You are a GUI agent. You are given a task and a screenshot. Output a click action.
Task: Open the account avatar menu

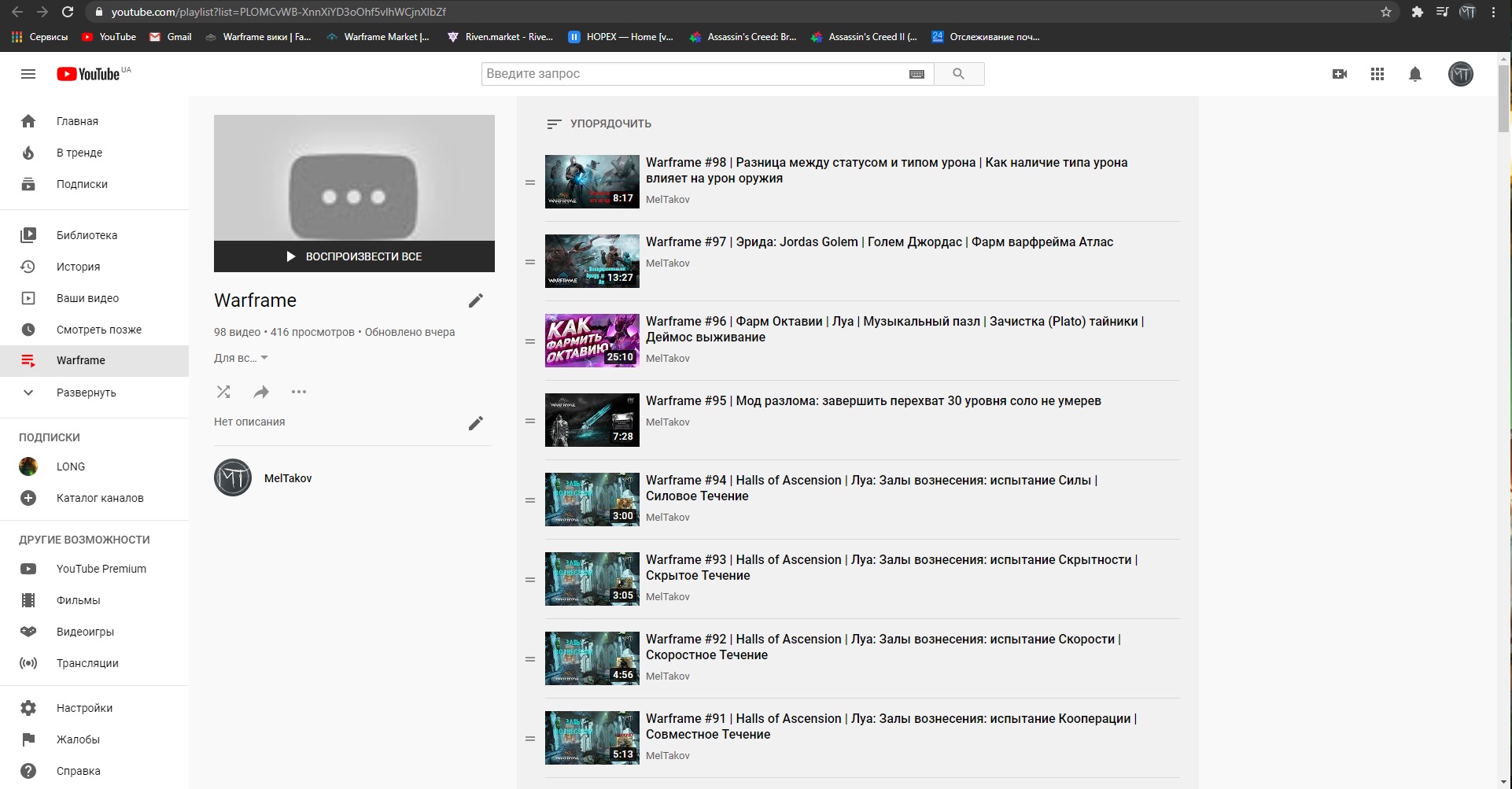pos(1461,74)
